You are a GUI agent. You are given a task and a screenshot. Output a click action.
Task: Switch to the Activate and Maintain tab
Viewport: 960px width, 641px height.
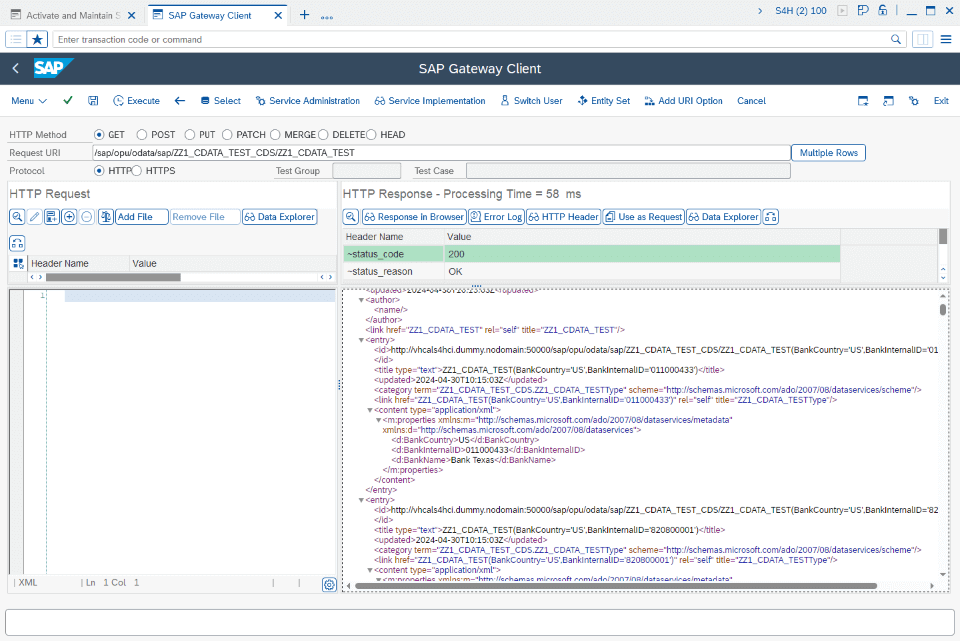tap(70, 15)
